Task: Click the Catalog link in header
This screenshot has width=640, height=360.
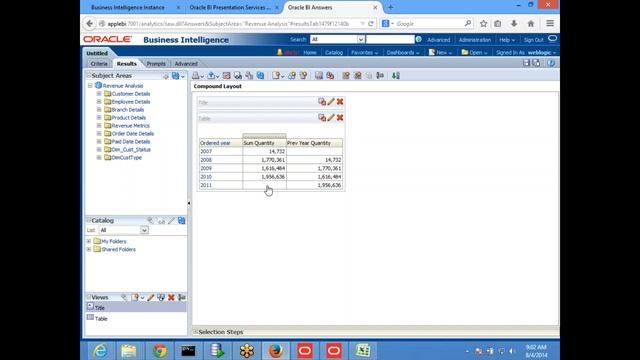Action: point(334,53)
